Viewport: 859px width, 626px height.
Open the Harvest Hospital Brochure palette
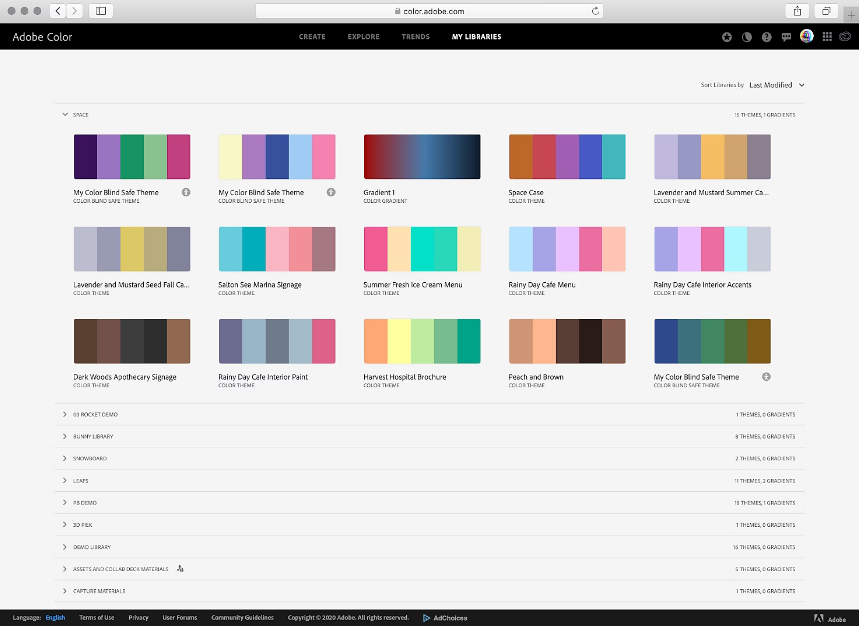tap(422, 341)
